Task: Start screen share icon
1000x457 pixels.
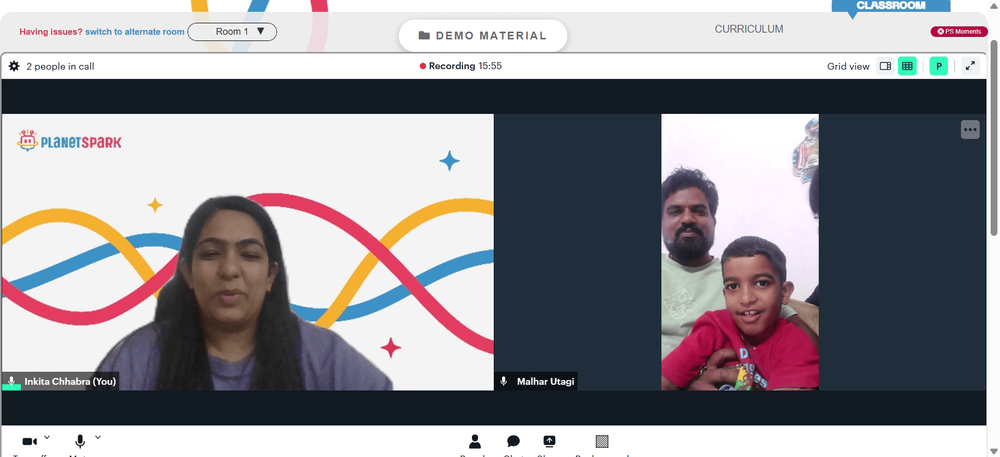Action: [x=549, y=441]
